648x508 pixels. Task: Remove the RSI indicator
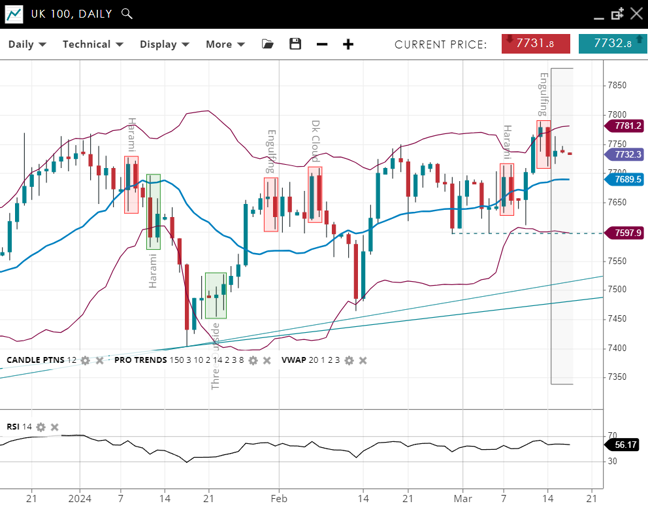click(55, 427)
